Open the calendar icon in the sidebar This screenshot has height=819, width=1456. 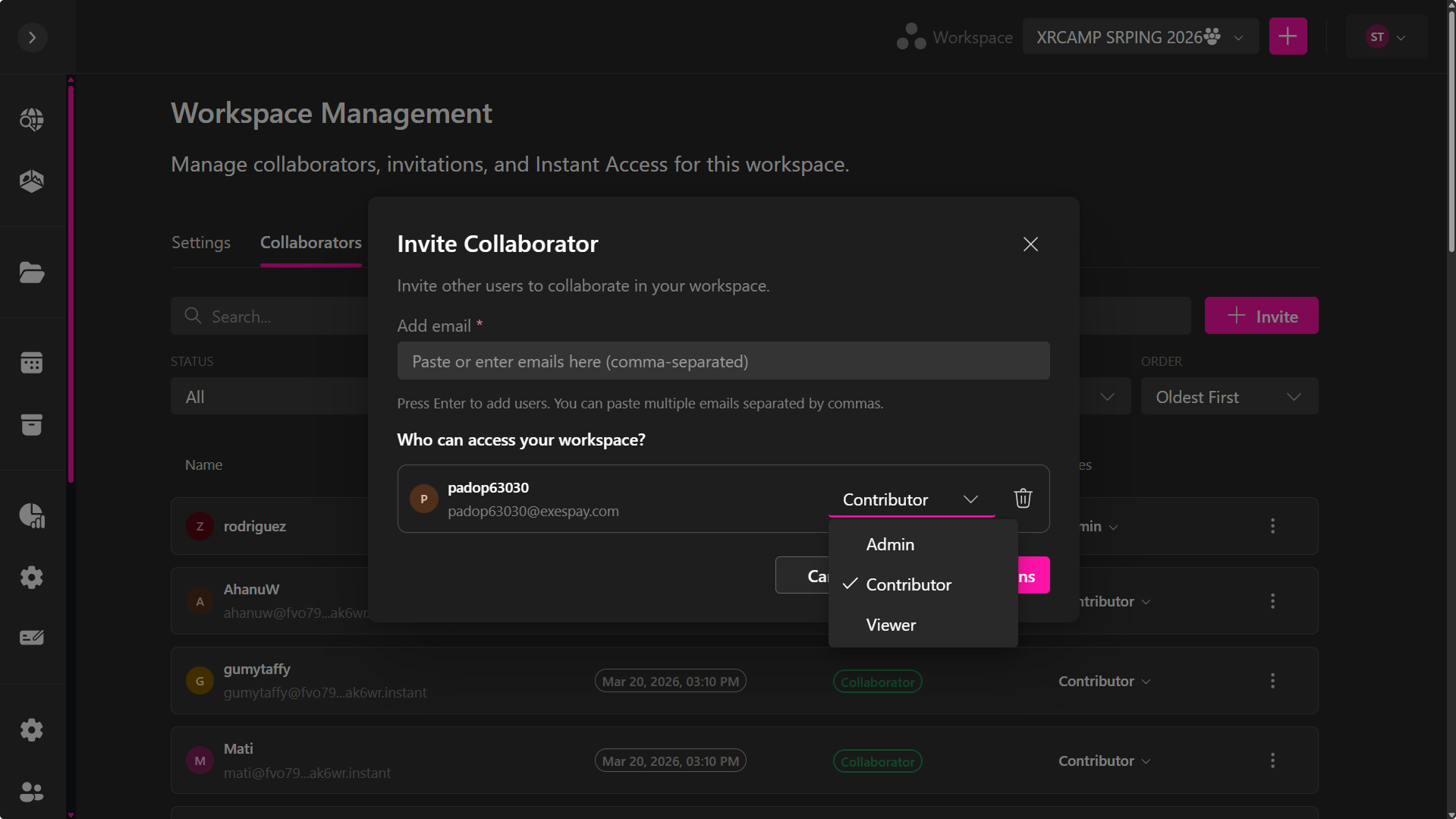tap(32, 363)
